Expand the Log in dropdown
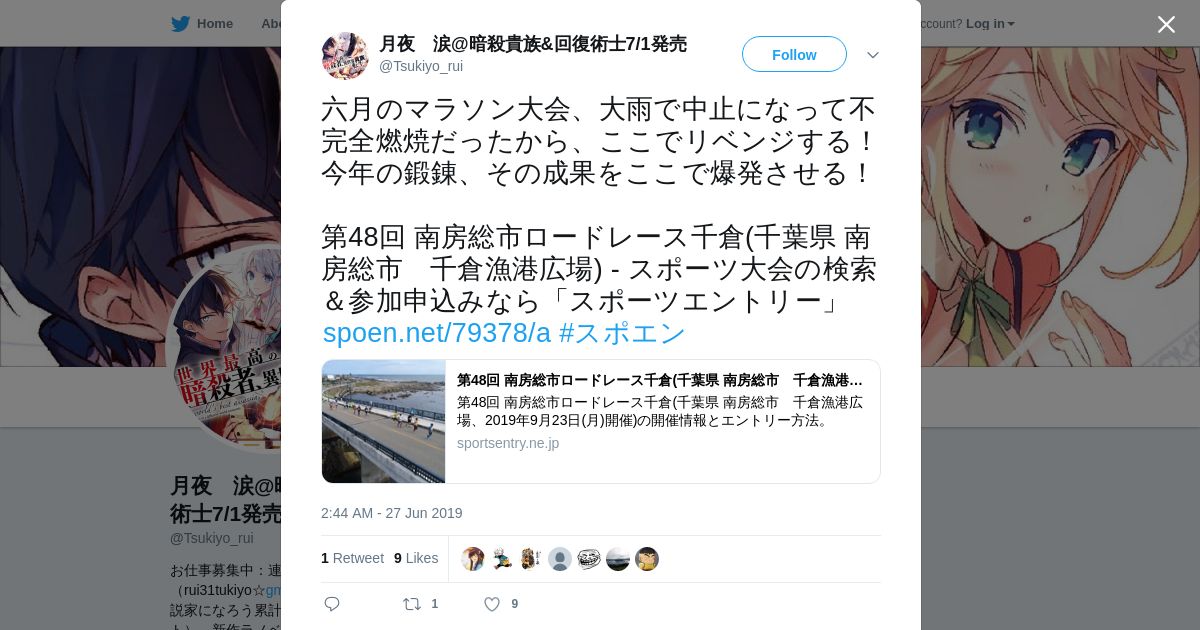This screenshot has height=630, width=1200. 990,23
